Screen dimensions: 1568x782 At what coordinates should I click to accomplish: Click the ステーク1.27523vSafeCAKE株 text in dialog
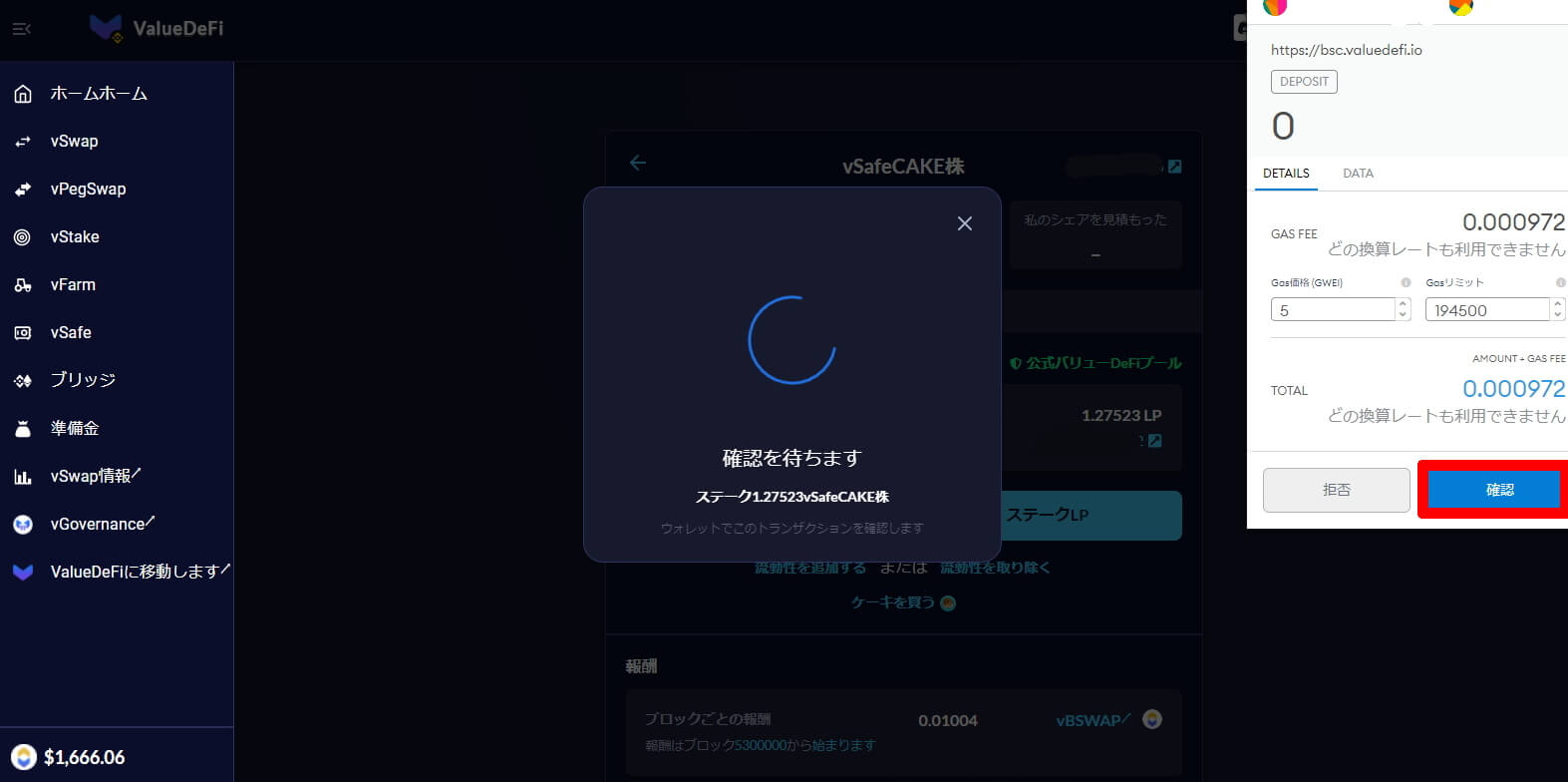point(791,497)
